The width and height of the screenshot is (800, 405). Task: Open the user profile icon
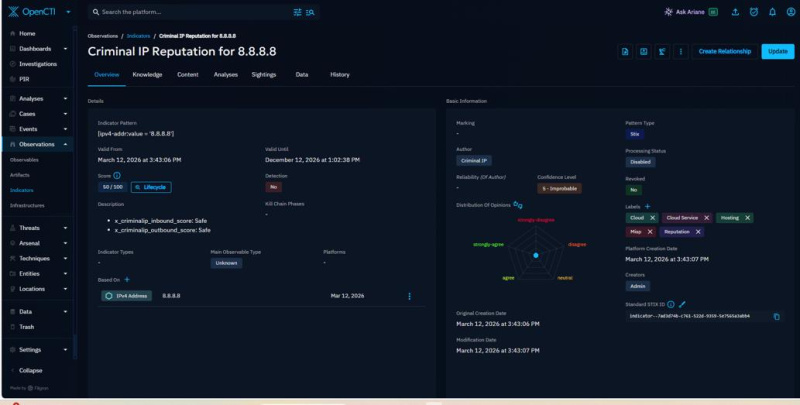(x=791, y=12)
